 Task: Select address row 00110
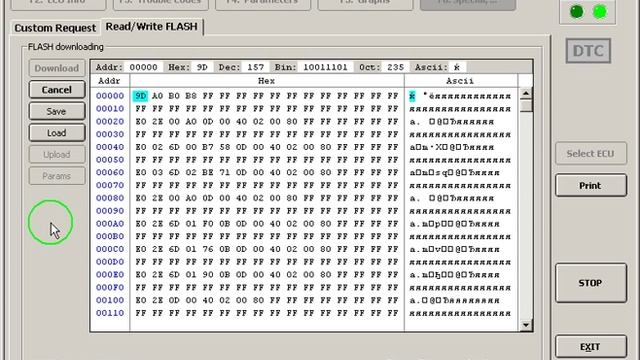pyautogui.click(x=110, y=313)
